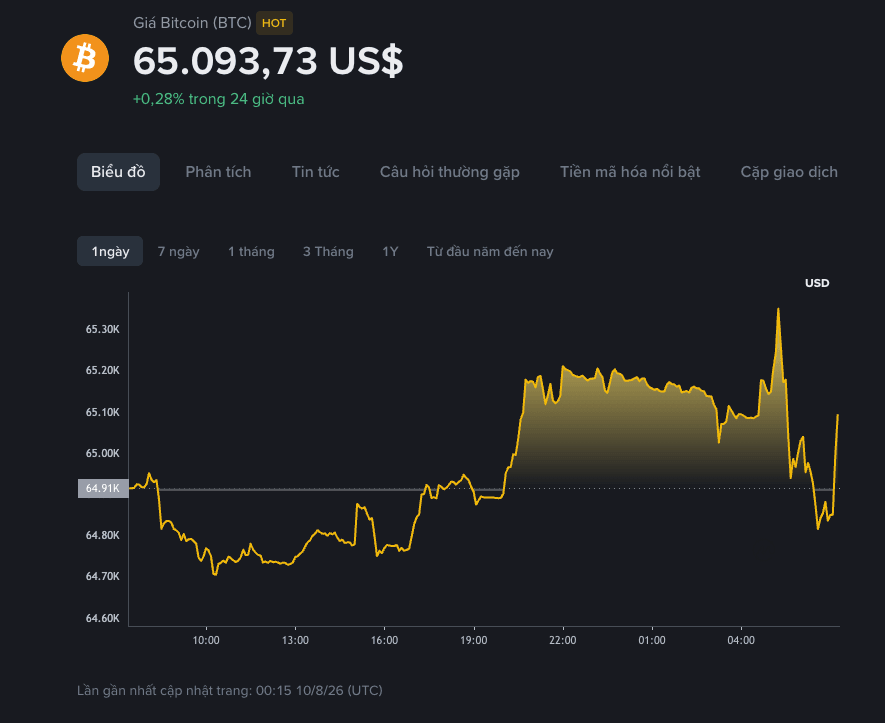Click the 64.80K y-axis label
This screenshot has height=723, width=885.
point(103,535)
